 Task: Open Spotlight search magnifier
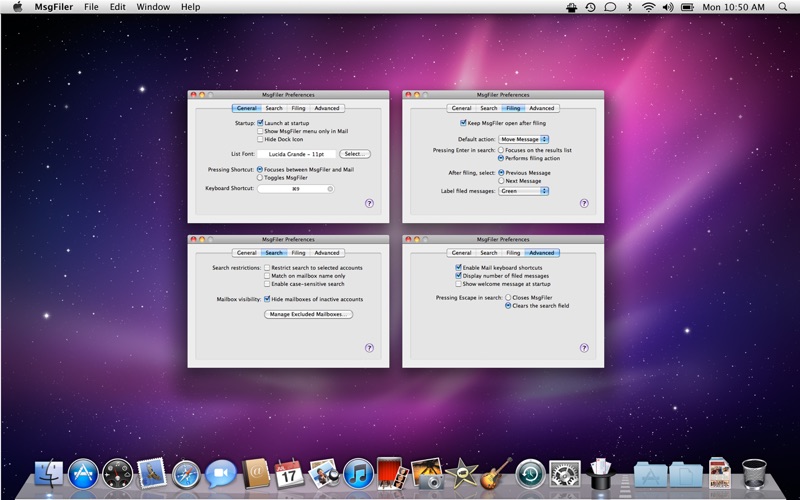pos(783,7)
